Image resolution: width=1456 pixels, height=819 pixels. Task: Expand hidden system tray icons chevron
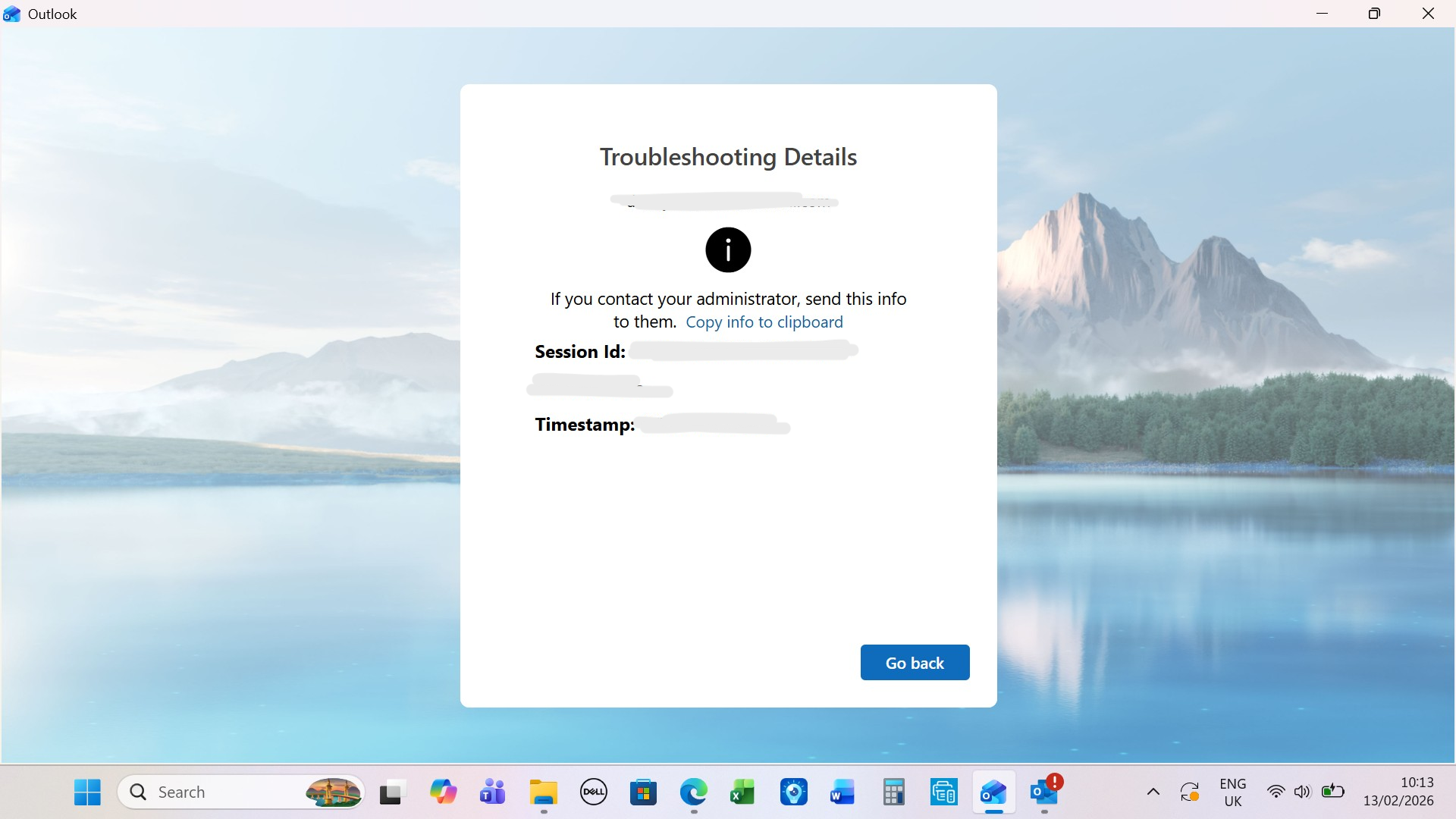(x=1153, y=792)
